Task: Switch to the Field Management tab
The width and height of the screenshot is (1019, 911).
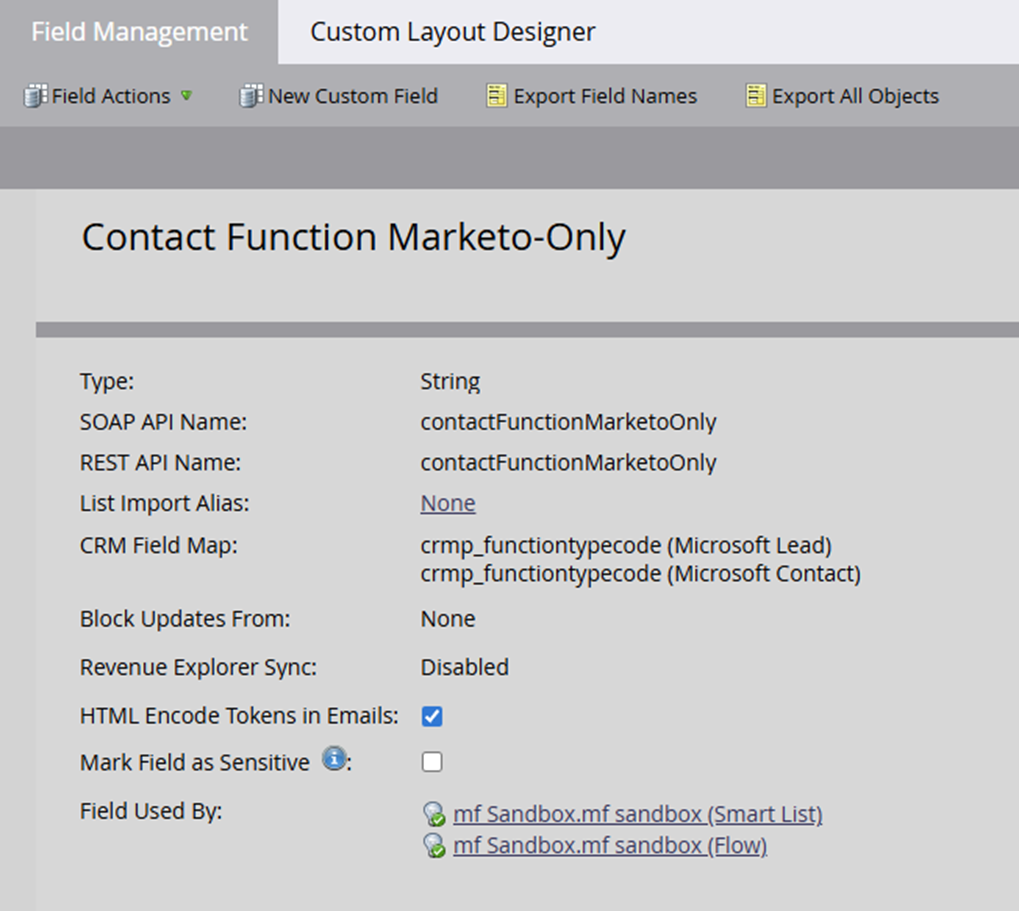Action: [x=139, y=32]
